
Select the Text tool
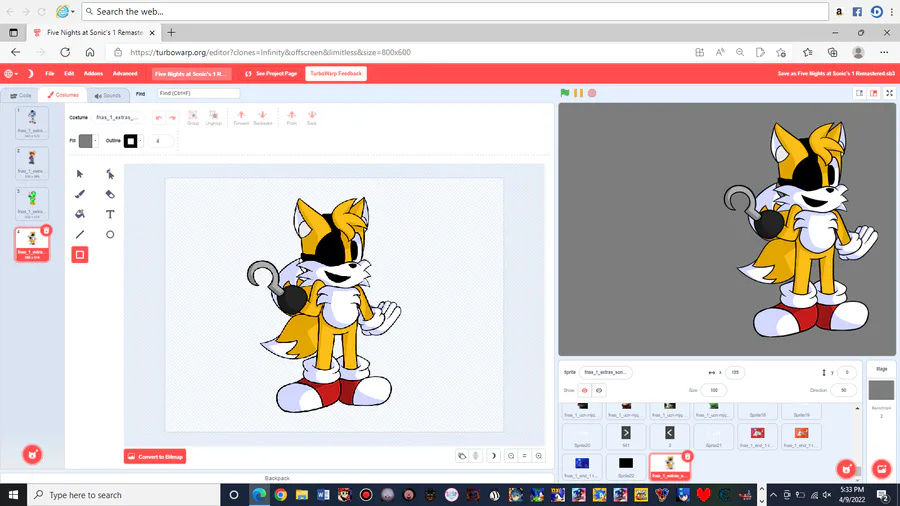click(110, 214)
